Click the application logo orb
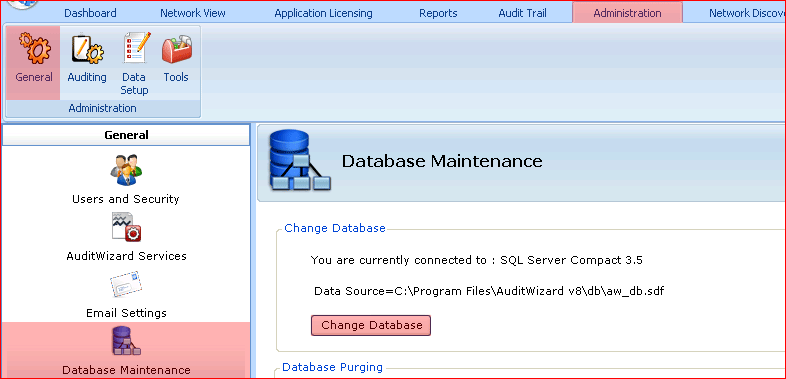The height and width of the screenshot is (379, 786). click(x=23, y=4)
